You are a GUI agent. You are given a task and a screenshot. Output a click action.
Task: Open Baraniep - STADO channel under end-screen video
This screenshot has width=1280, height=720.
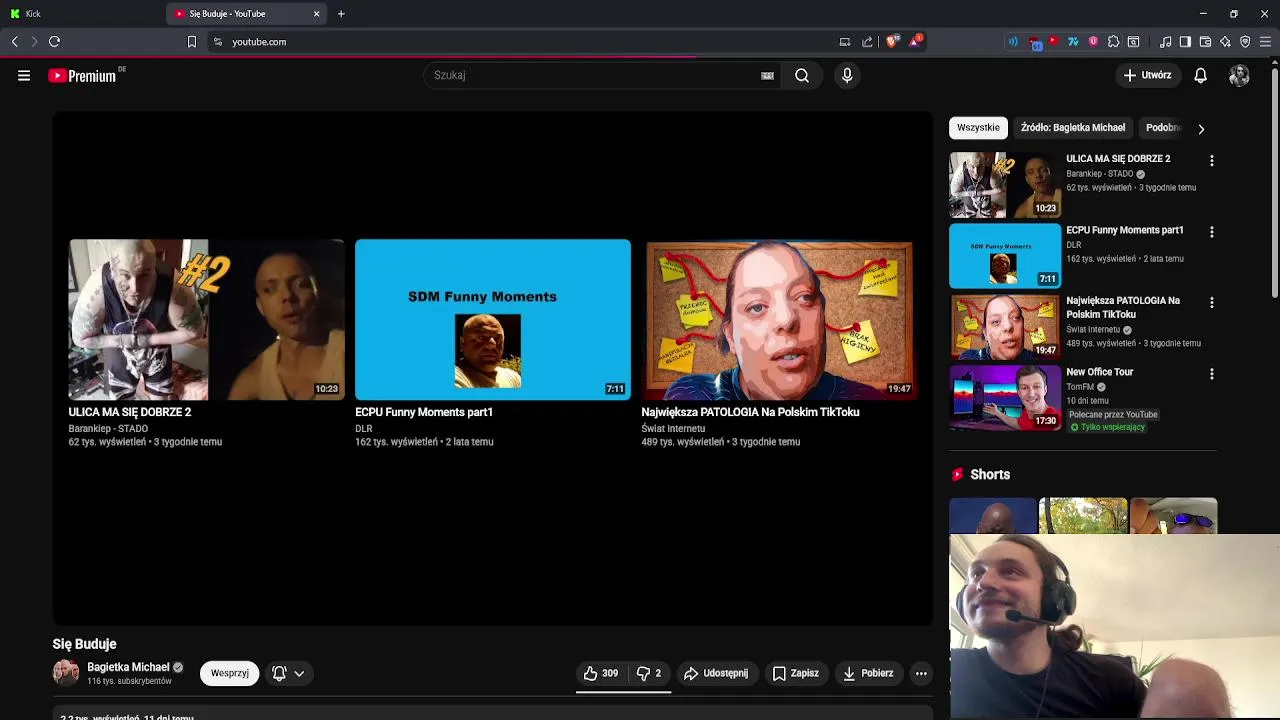[x=108, y=429]
